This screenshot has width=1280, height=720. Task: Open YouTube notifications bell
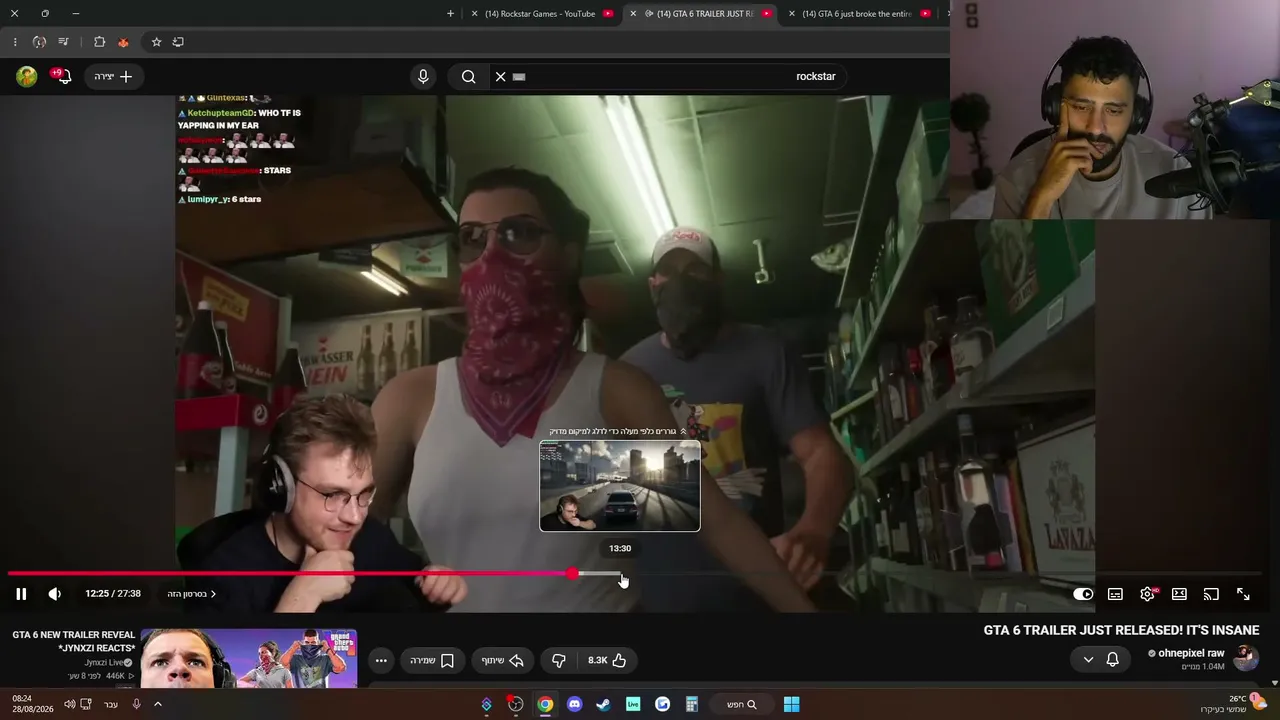coord(62,76)
